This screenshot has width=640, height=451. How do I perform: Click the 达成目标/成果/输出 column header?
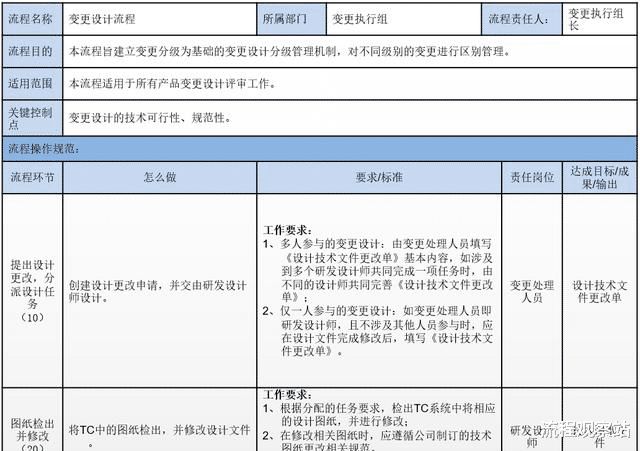600,178
